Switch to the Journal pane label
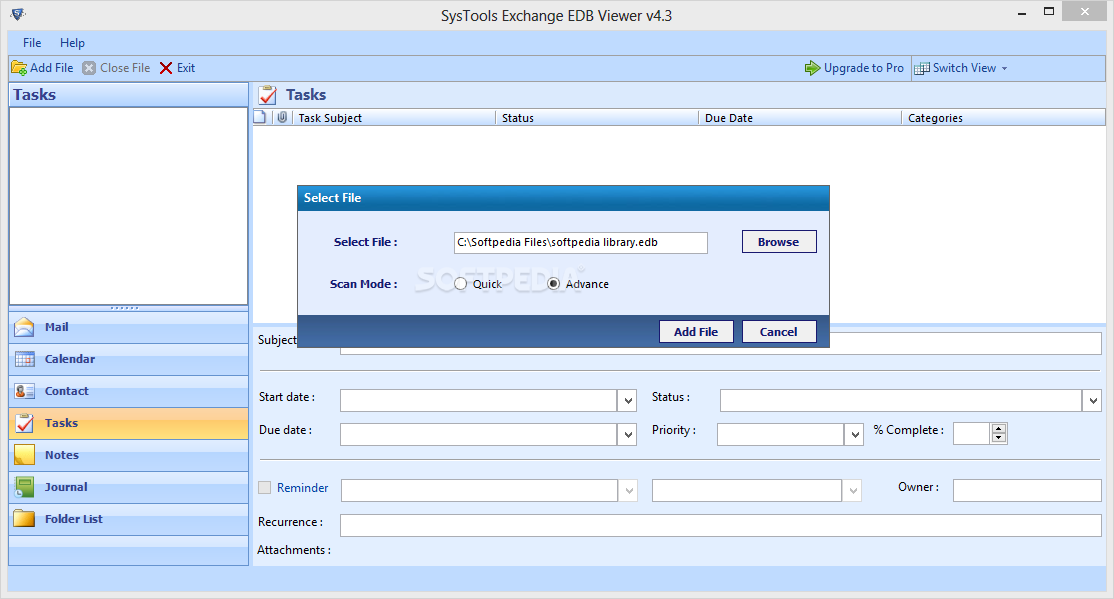This screenshot has width=1114, height=599. coord(66,487)
